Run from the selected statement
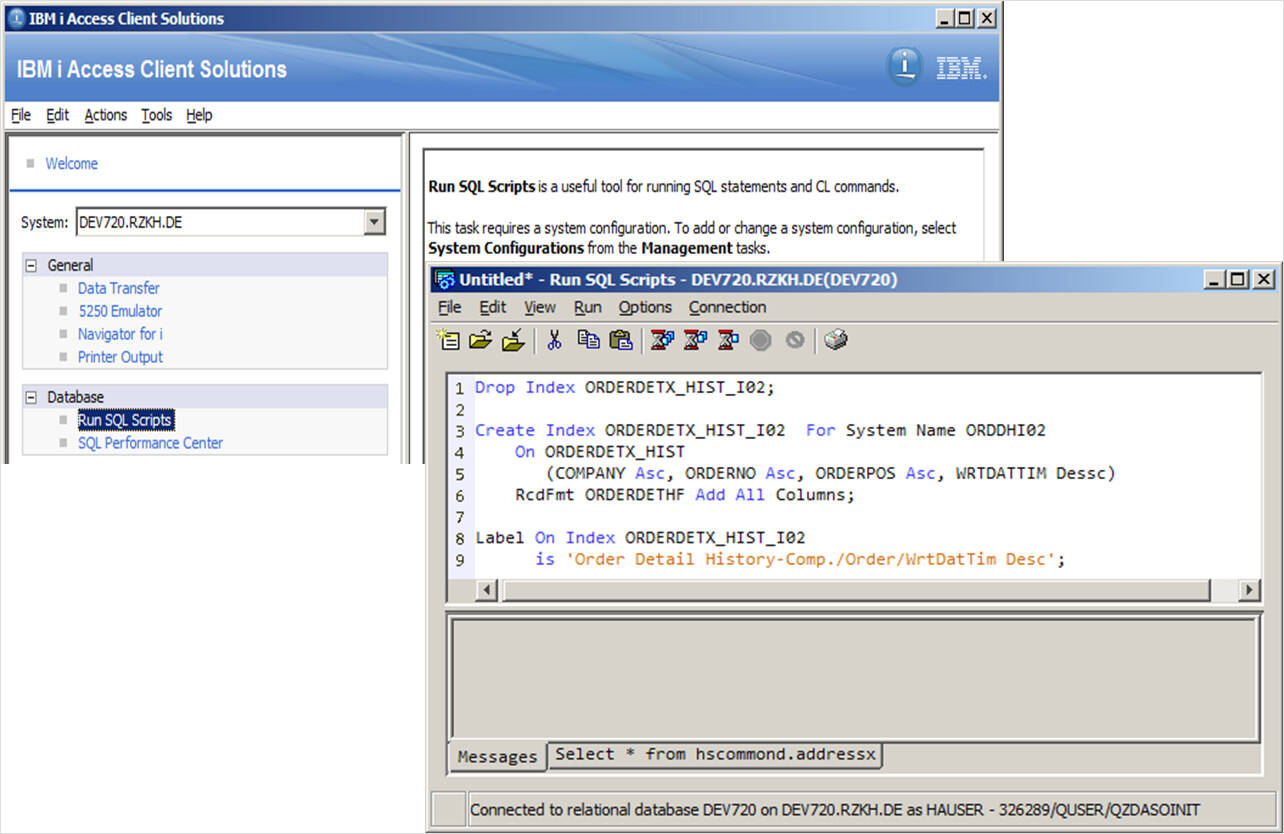 tap(694, 340)
